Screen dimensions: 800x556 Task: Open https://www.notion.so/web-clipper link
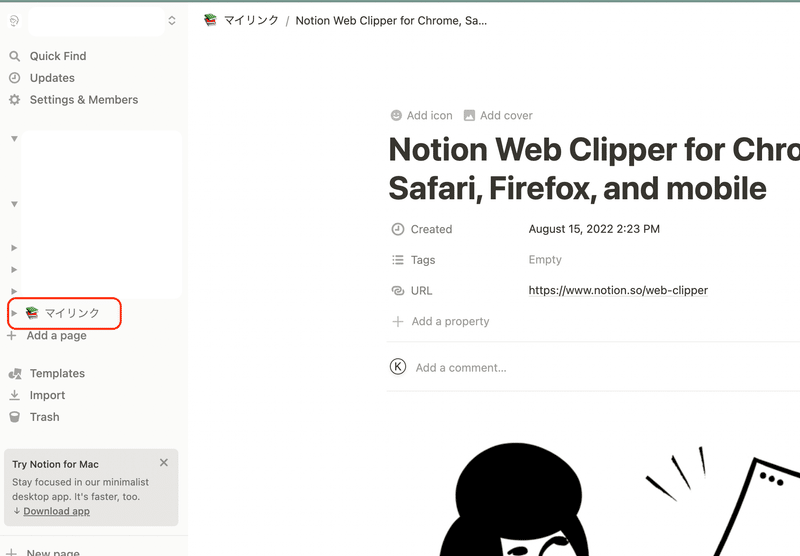click(618, 290)
